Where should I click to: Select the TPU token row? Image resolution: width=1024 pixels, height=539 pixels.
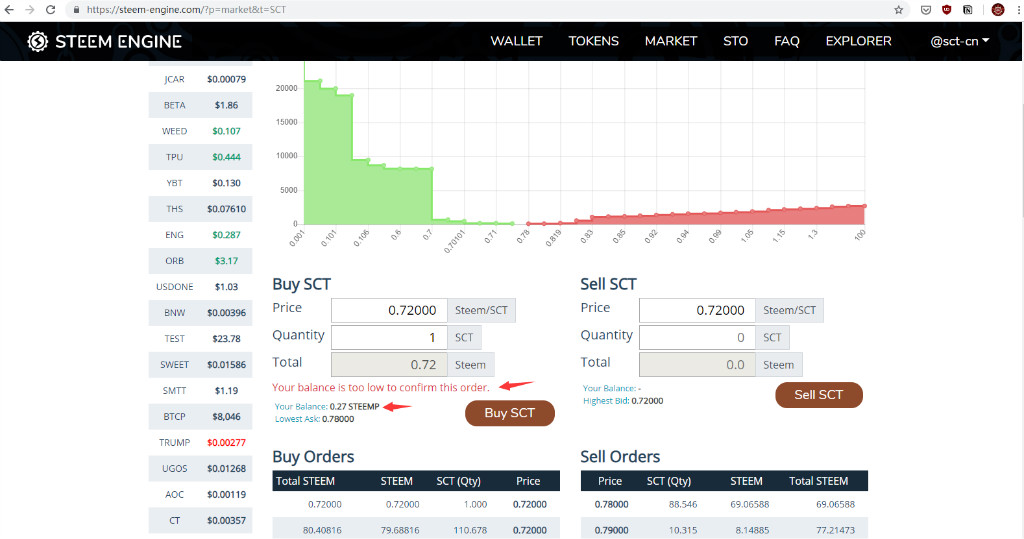coord(200,157)
